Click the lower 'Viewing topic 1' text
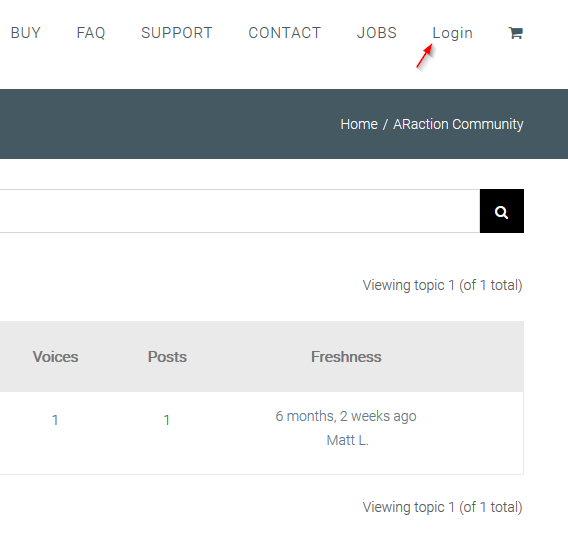Screen dimensions: 568x552 [442, 507]
